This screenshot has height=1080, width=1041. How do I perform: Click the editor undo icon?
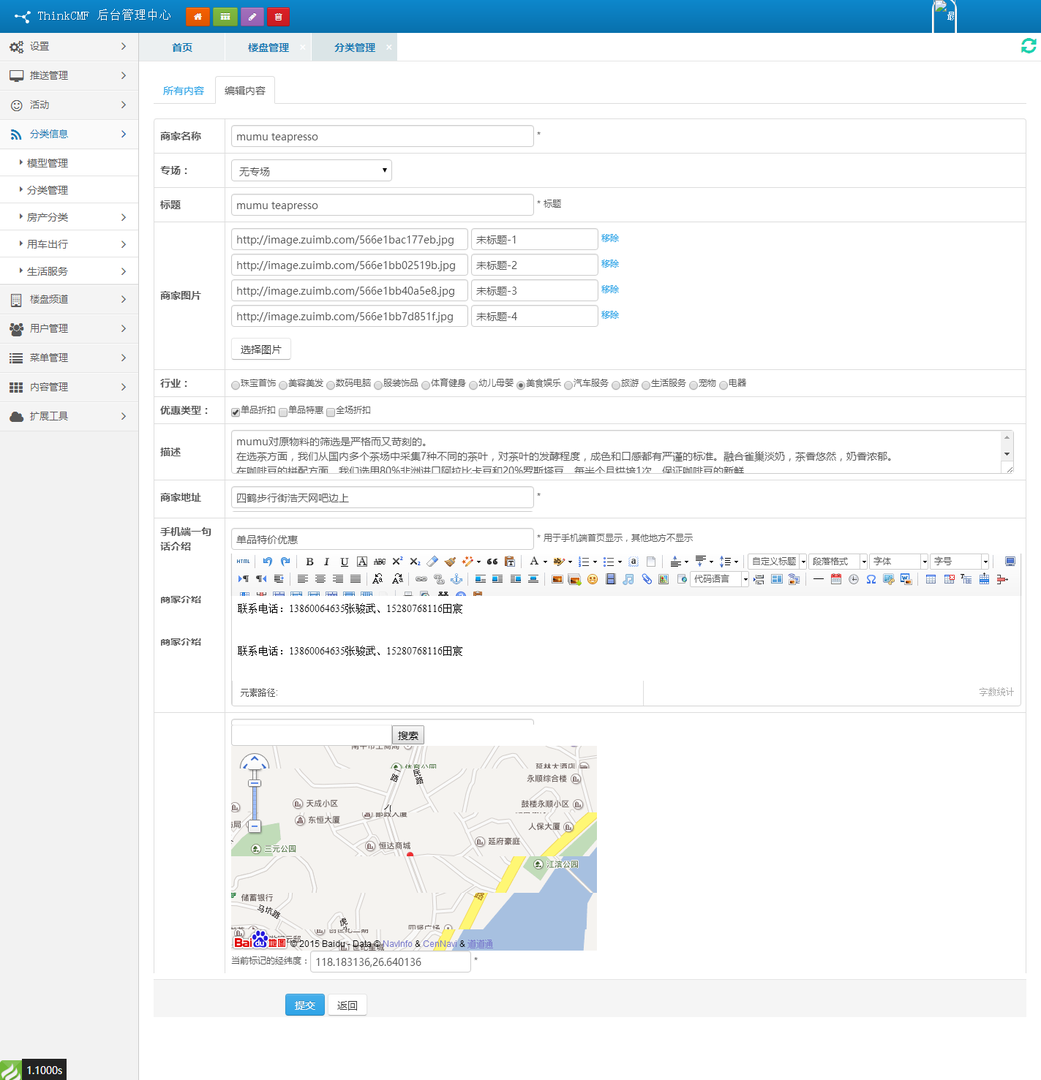pyautogui.click(x=267, y=561)
